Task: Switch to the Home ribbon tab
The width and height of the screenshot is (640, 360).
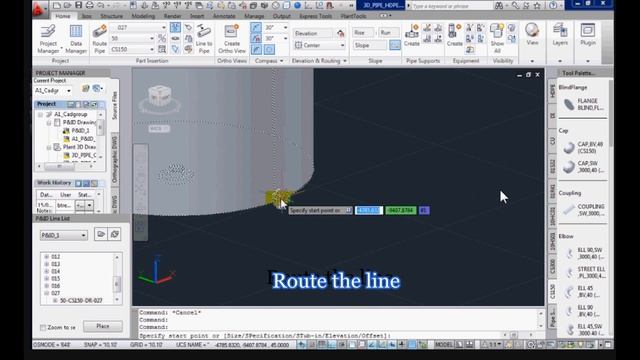Action: click(x=62, y=16)
